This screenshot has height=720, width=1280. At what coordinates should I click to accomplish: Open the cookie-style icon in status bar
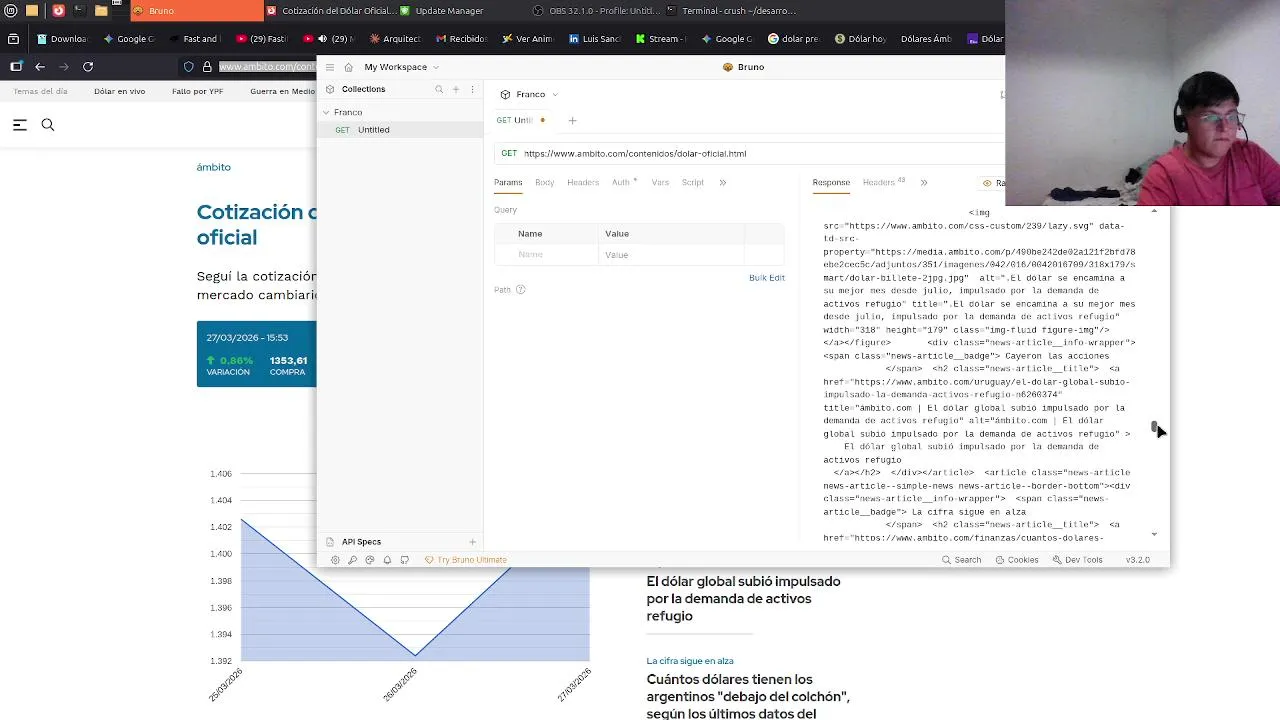pyautogui.click(x=370, y=560)
